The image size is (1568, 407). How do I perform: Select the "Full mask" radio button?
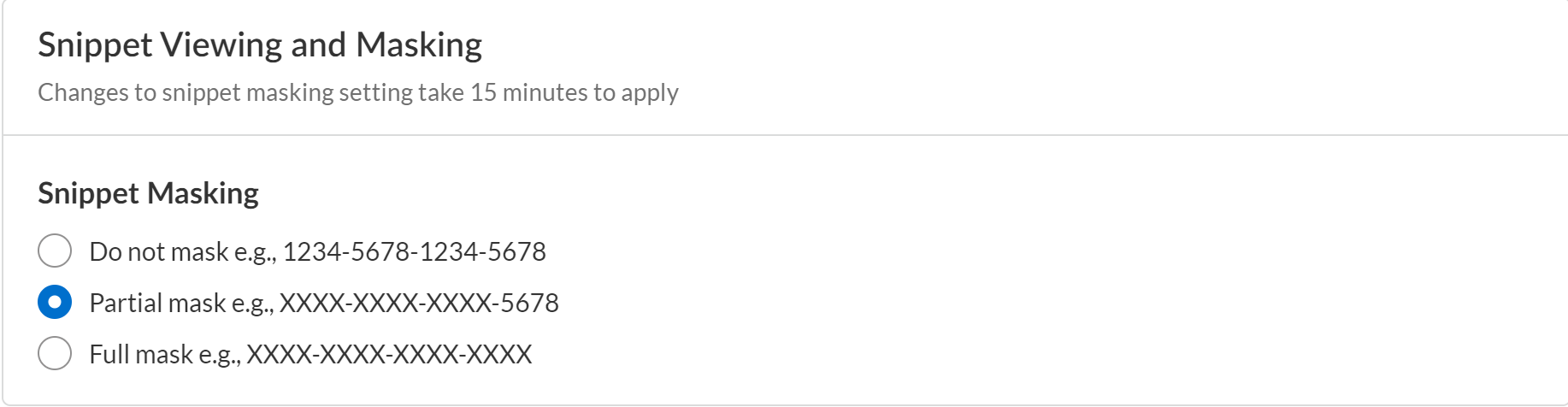pos(55,354)
